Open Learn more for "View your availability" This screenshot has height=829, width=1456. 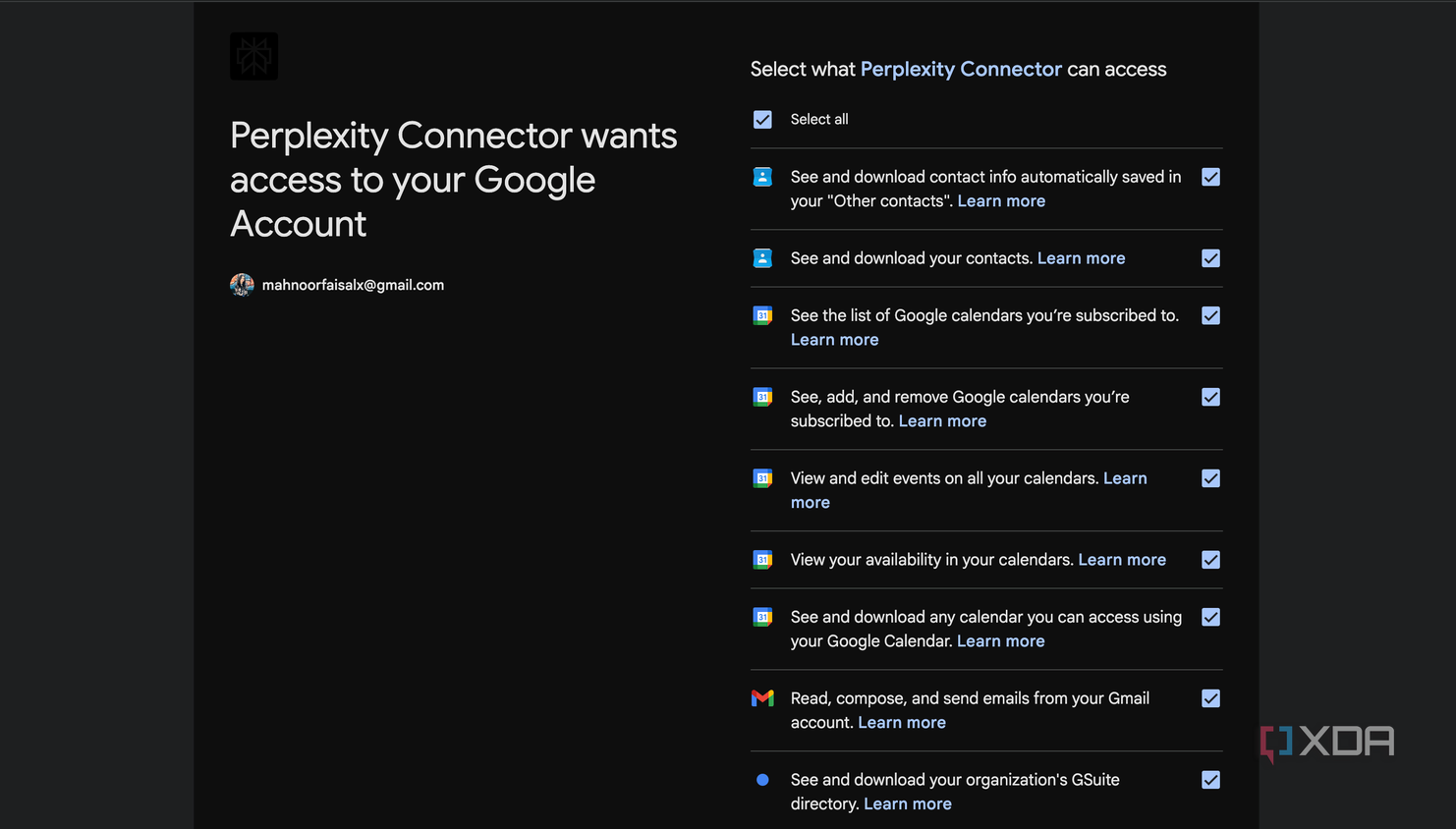point(1122,560)
